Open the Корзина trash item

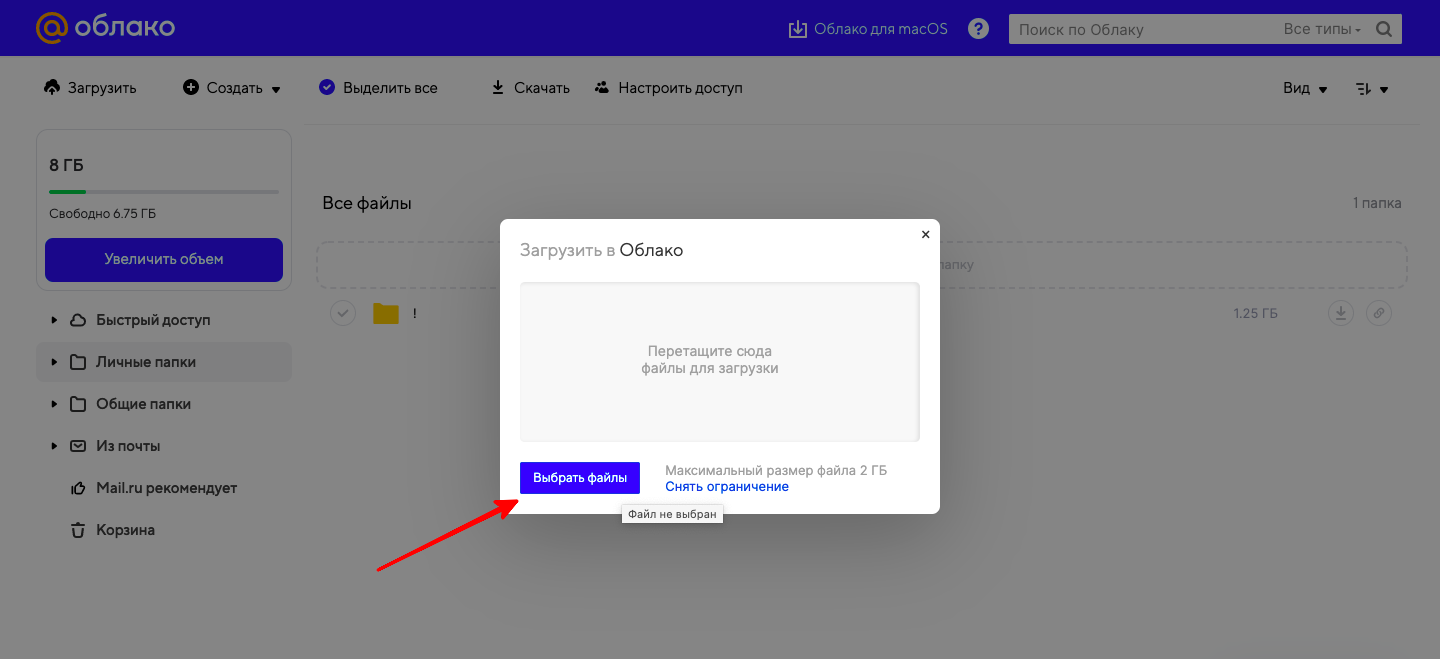click(x=125, y=530)
